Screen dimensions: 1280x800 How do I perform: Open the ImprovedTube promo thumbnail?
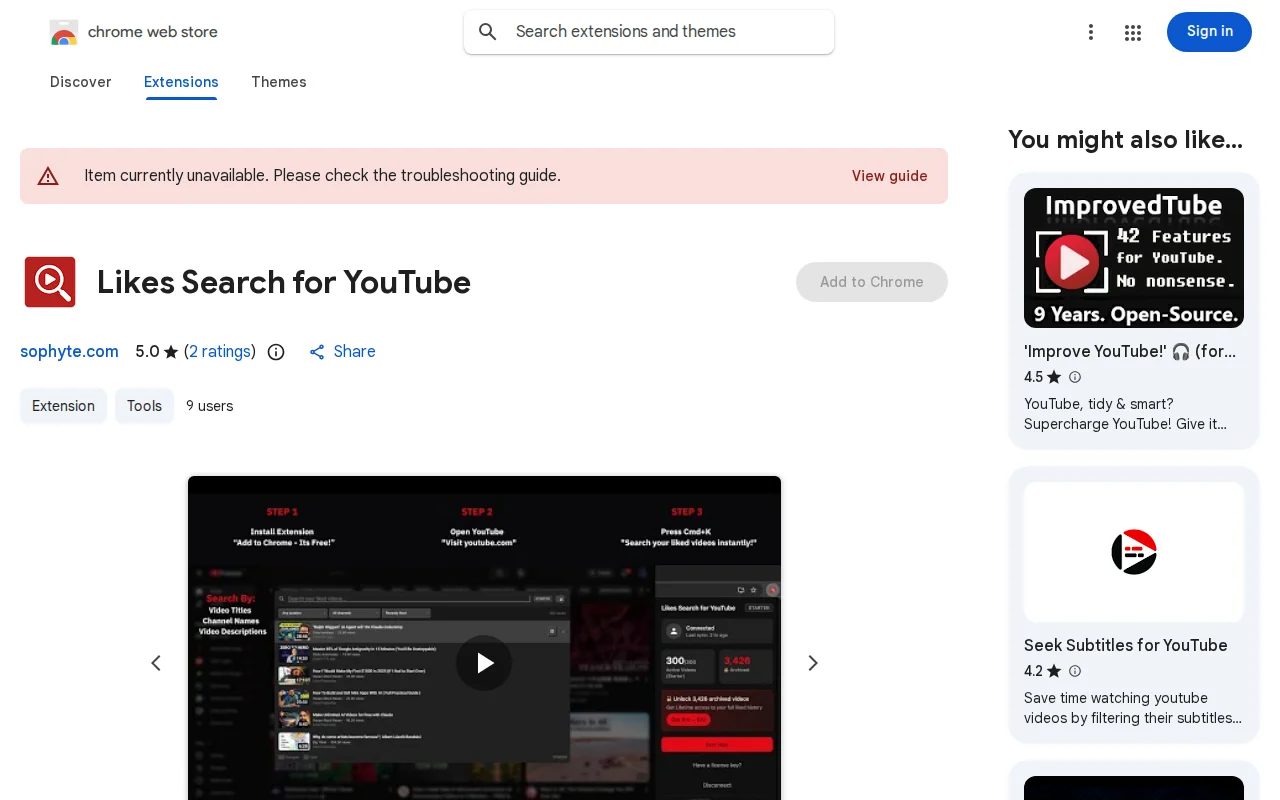1134,258
